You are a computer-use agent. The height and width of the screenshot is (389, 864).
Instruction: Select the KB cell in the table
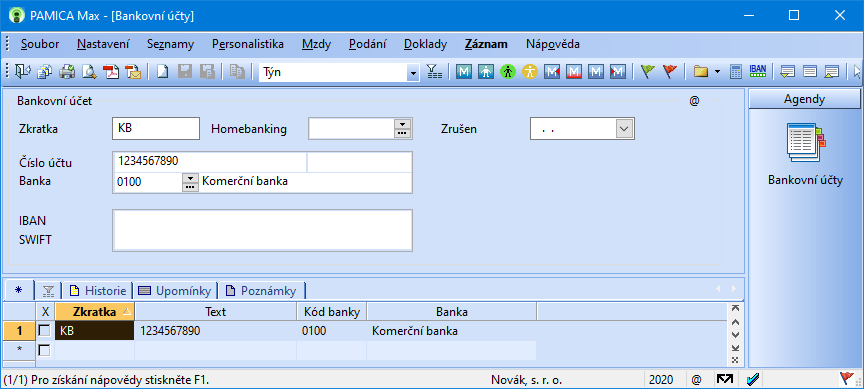pyautogui.click(x=95, y=331)
